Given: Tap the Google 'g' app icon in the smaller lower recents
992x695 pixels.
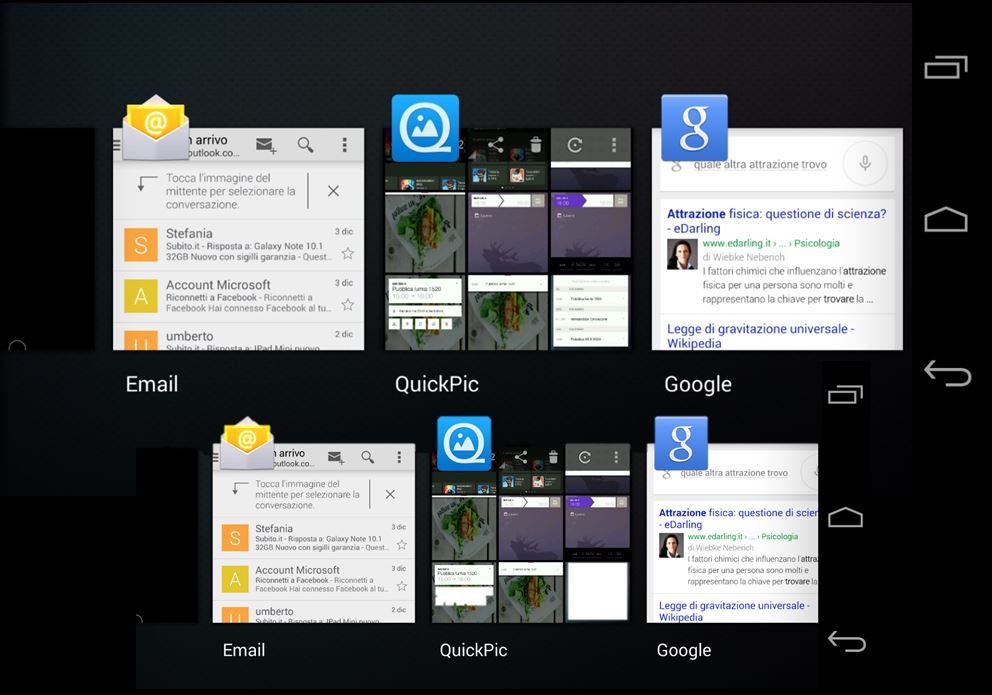Looking at the screenshot, I should coord(681,443).
